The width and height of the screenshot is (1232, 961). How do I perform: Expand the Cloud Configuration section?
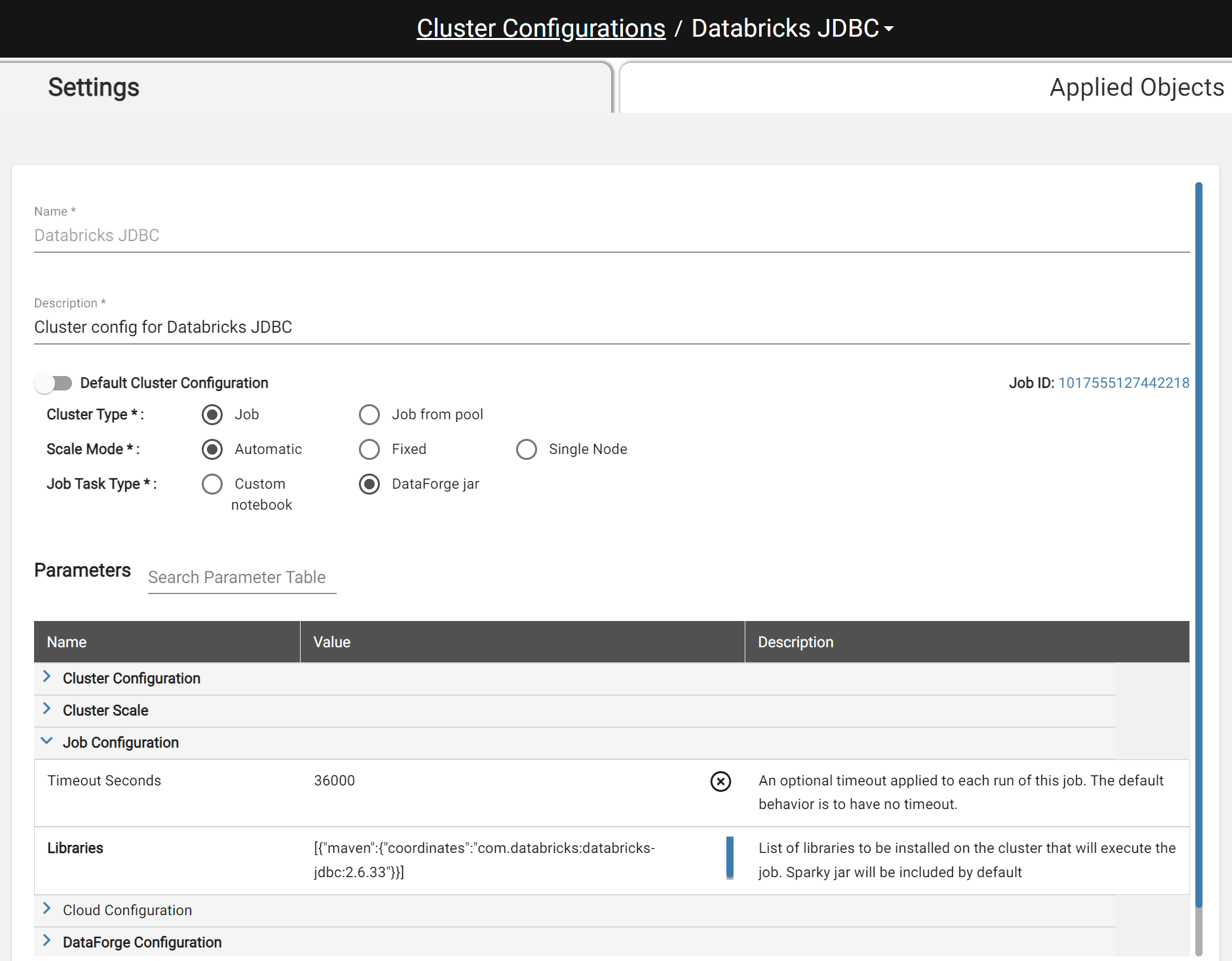click(x=47, y=909)
